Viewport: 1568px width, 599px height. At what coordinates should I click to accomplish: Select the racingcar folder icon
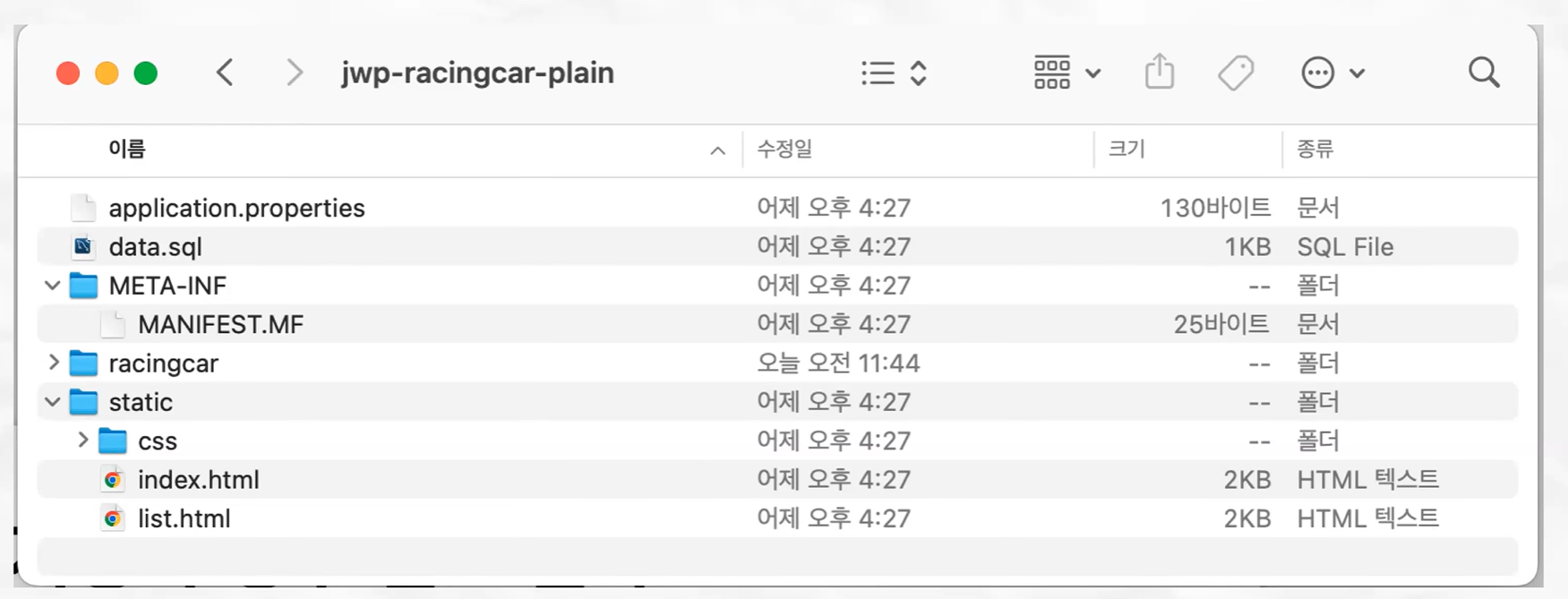point(83,363)
